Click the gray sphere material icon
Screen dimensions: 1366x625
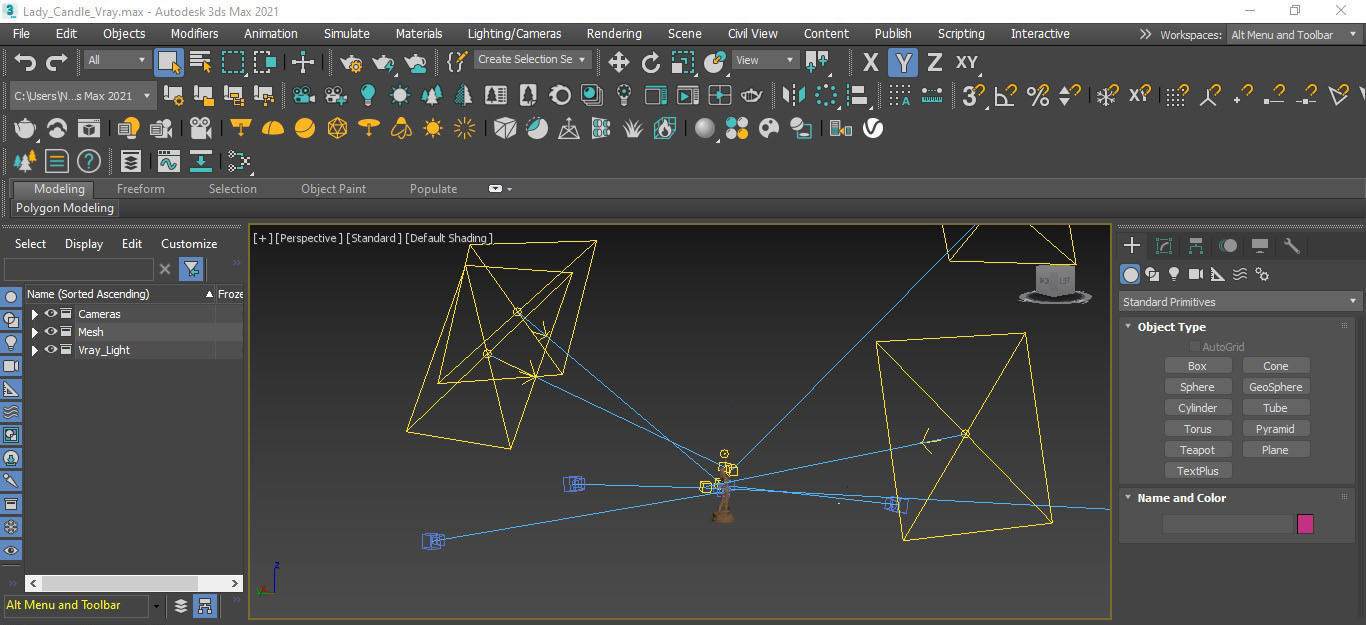(x=705, y=128)
